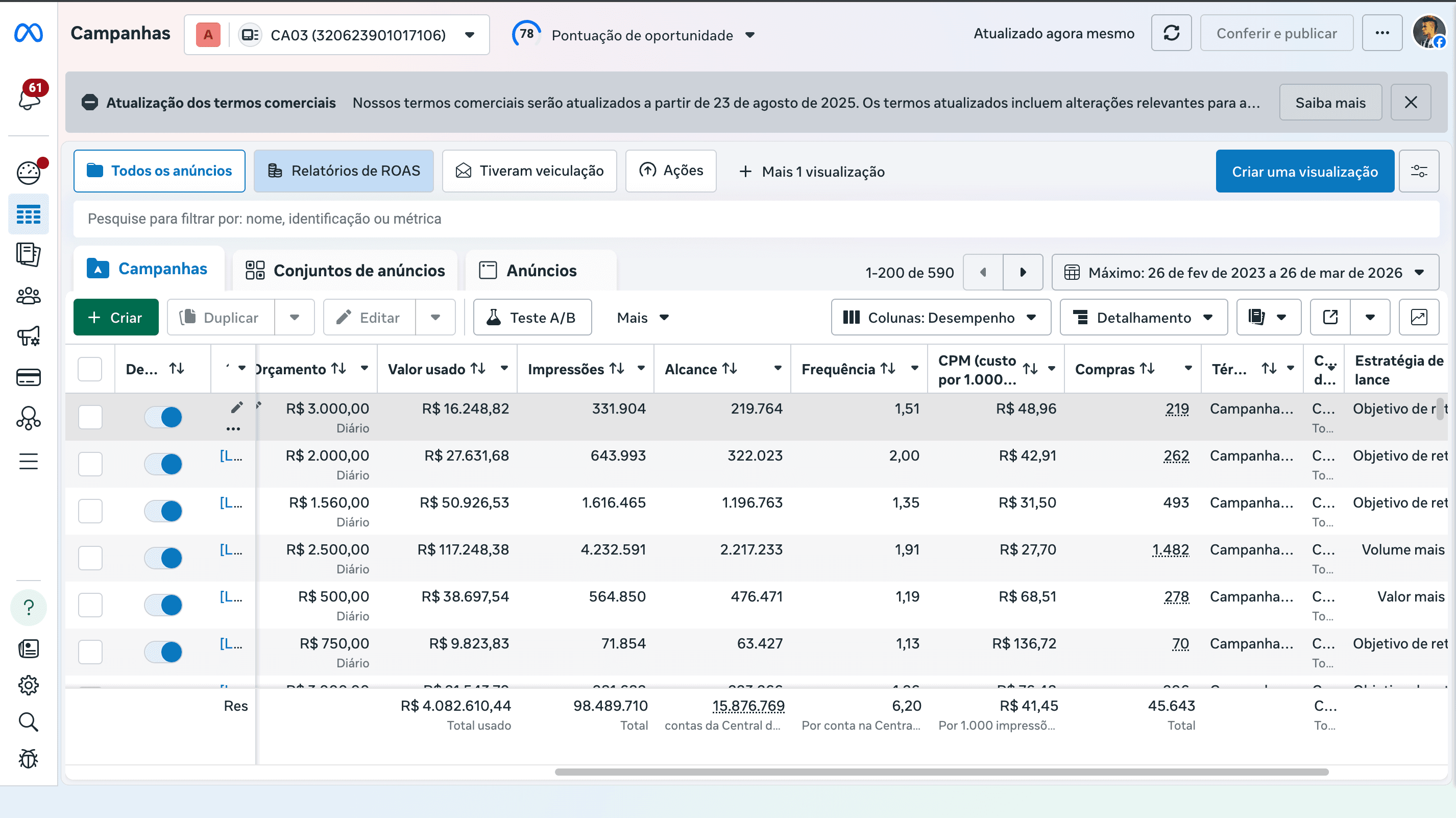This screenshot has width=1456, height=818.
Task: Click the green Criar button
Action: click(x=116, y=317)
